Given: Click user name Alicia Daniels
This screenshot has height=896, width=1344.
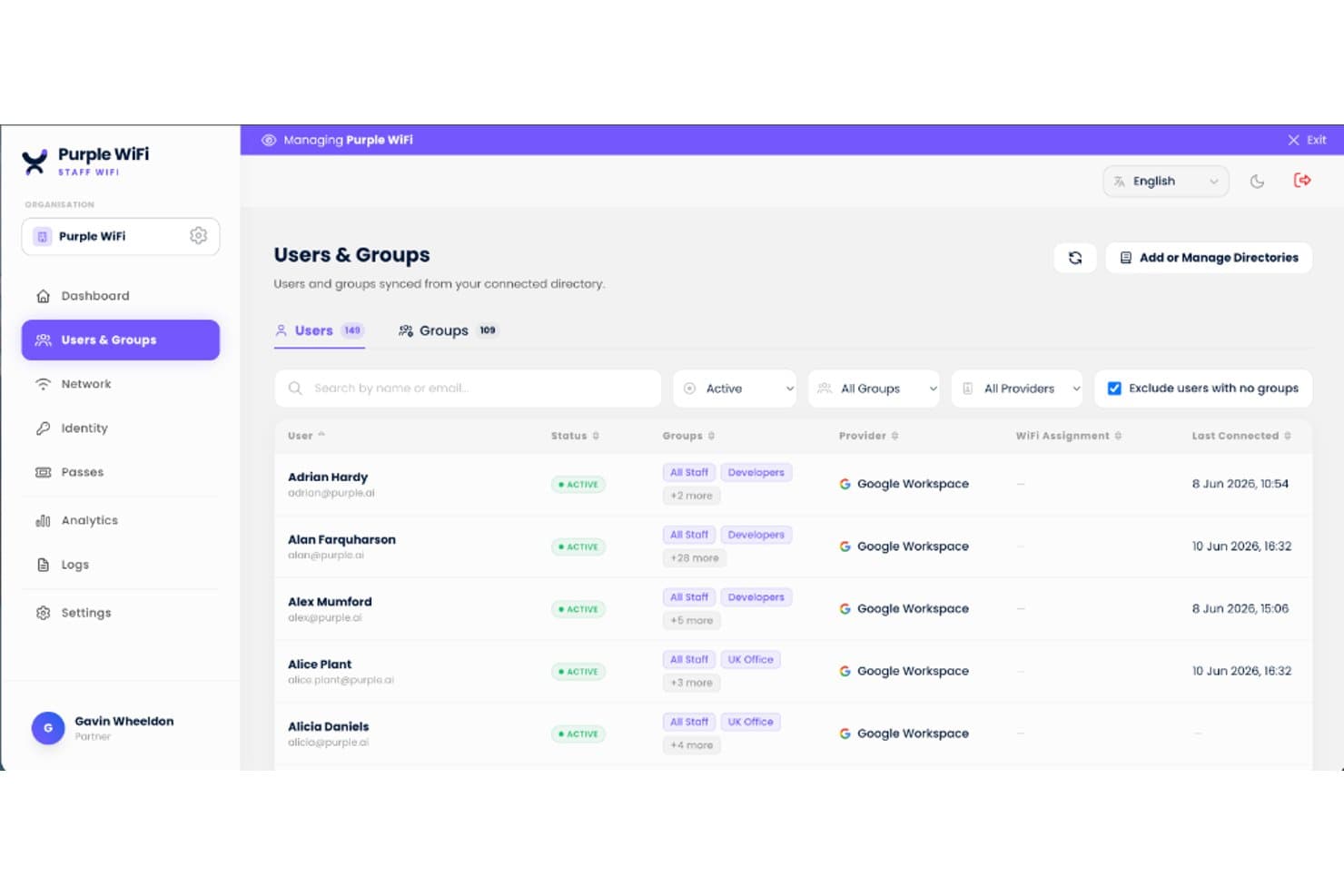Looking at the screenshot, I should click(328, 726).
